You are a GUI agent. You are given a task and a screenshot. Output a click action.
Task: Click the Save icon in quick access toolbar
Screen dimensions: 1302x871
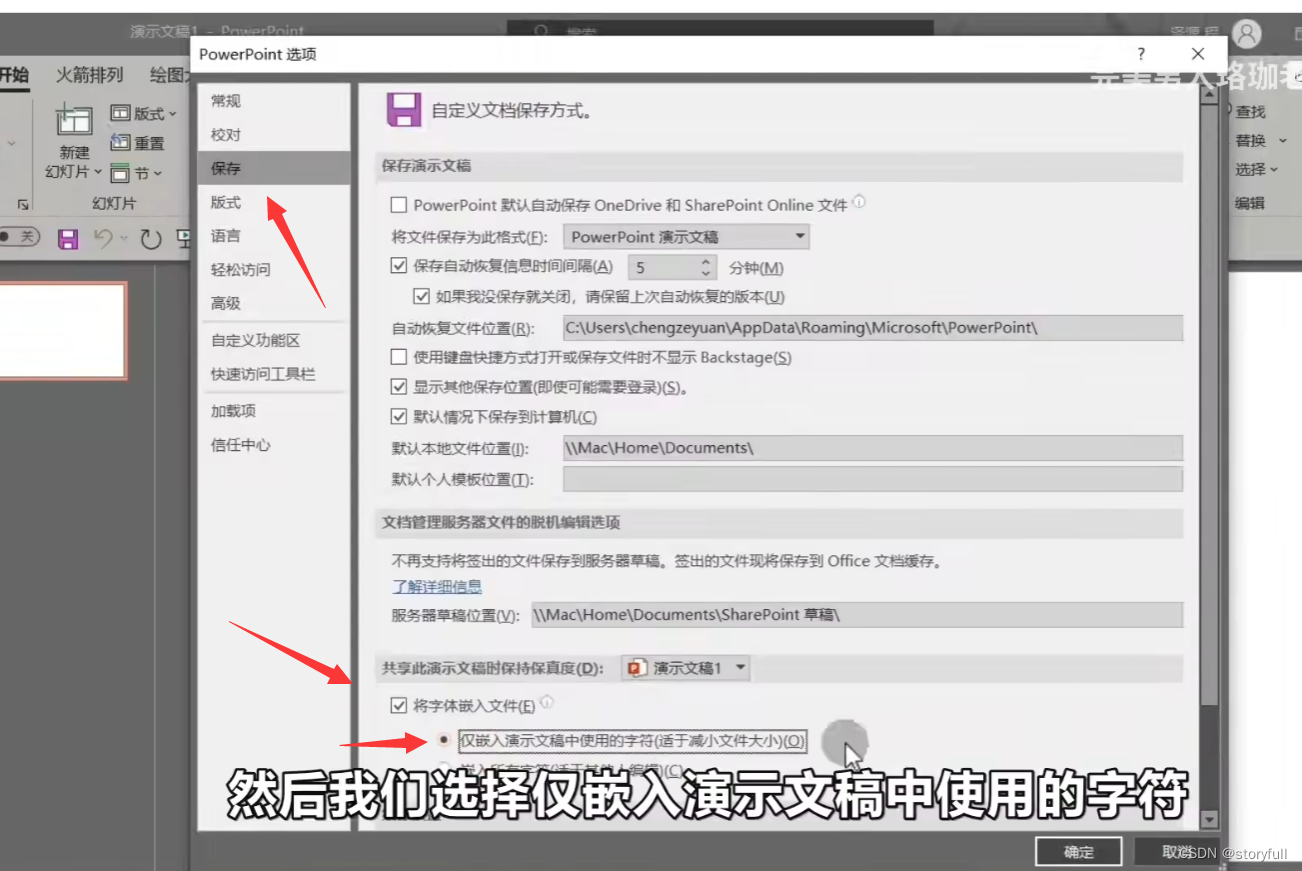pos(67,238)
